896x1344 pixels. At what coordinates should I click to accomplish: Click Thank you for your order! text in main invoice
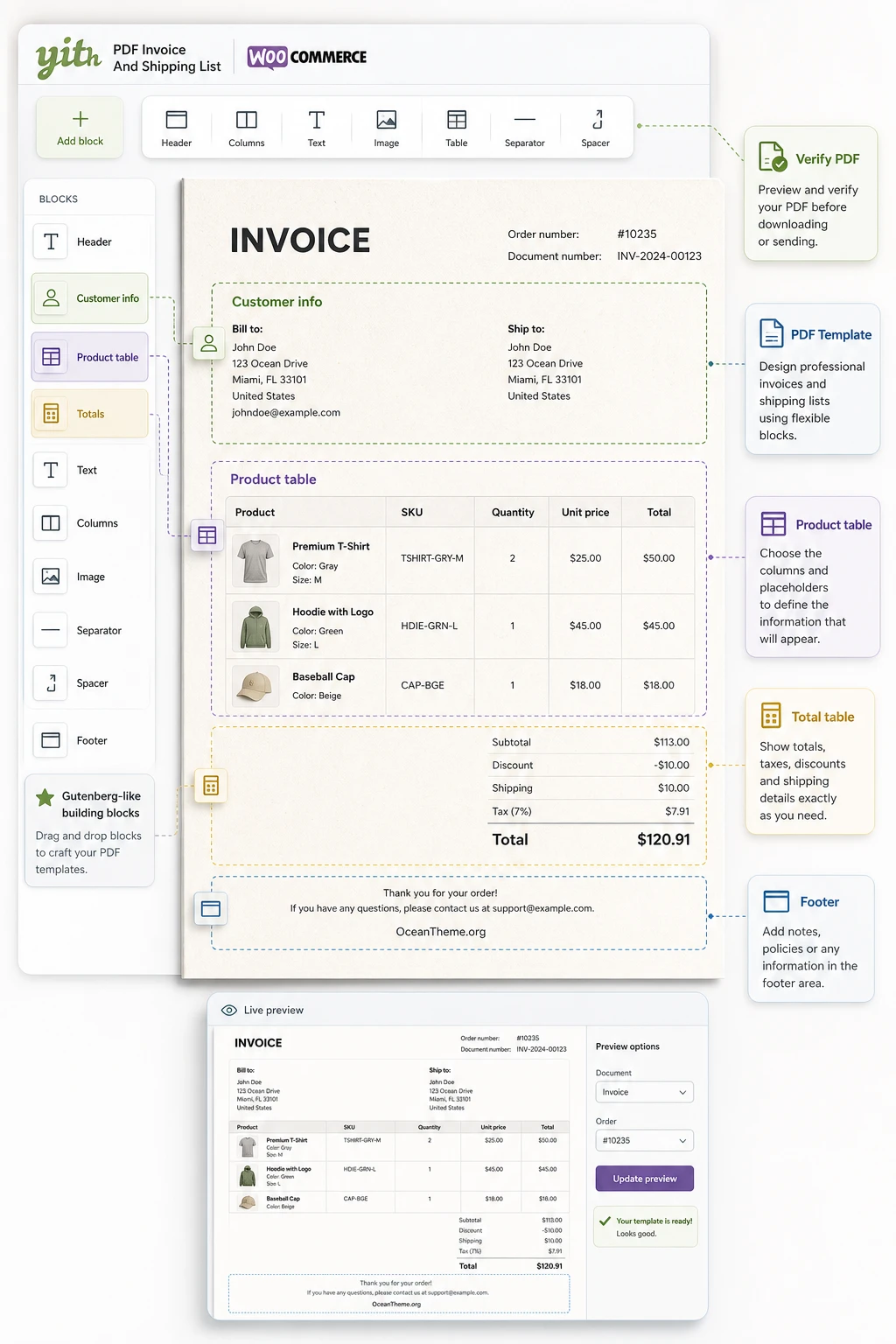(440, 893)
